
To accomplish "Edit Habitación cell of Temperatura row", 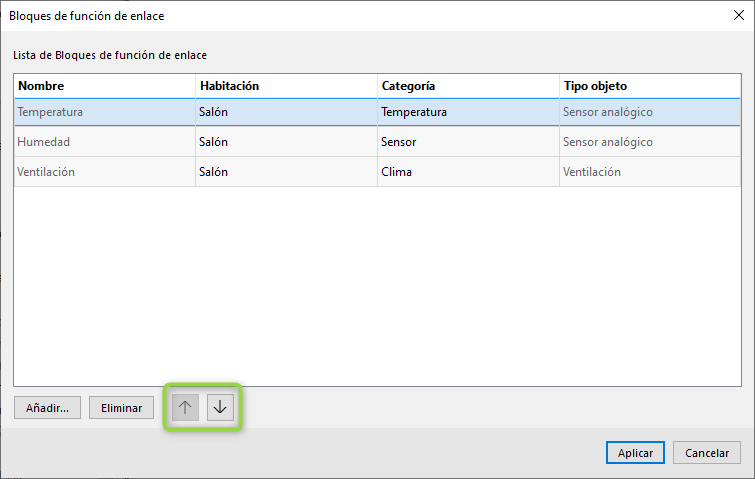I will [x=286, y=112].
